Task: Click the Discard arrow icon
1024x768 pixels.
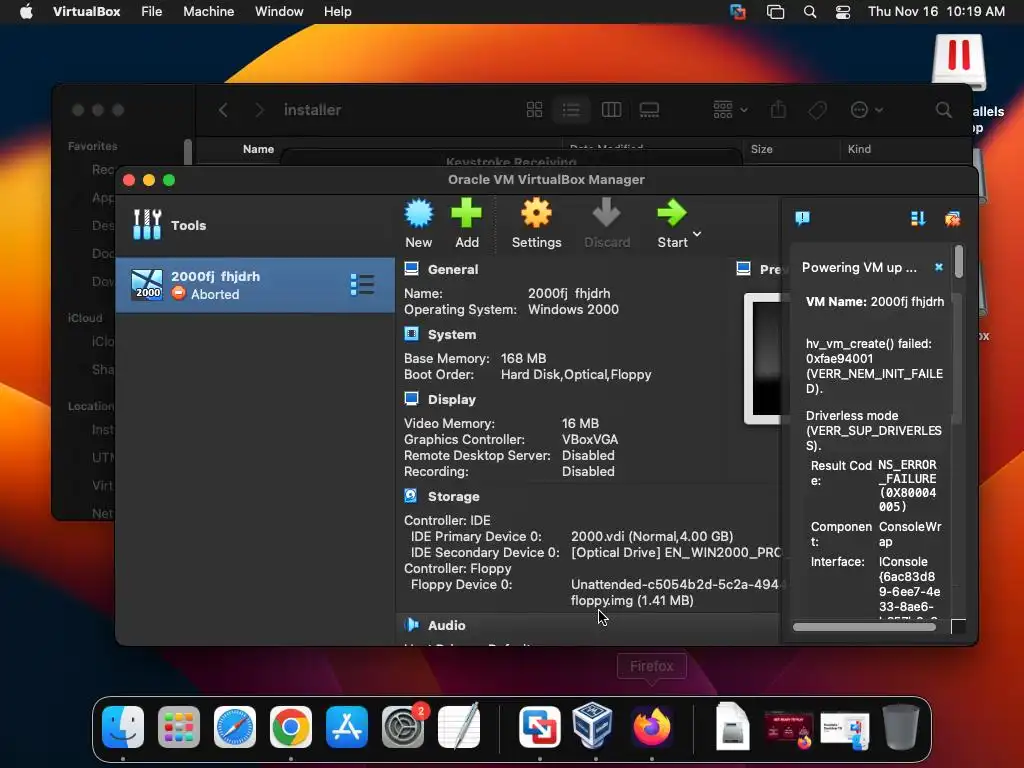Action: click(606, 214)
